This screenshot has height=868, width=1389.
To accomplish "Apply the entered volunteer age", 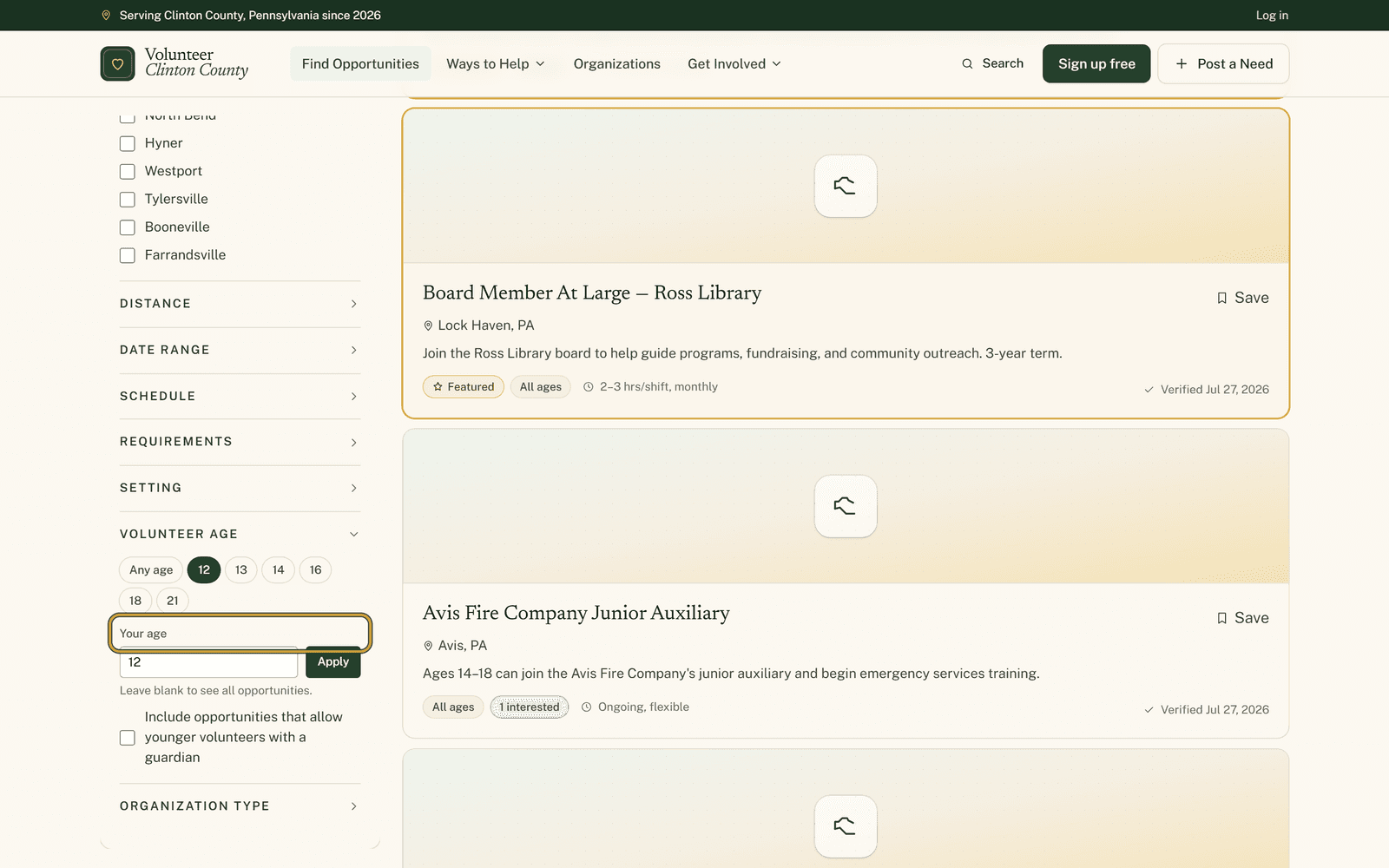I will (x=333, y=661).
